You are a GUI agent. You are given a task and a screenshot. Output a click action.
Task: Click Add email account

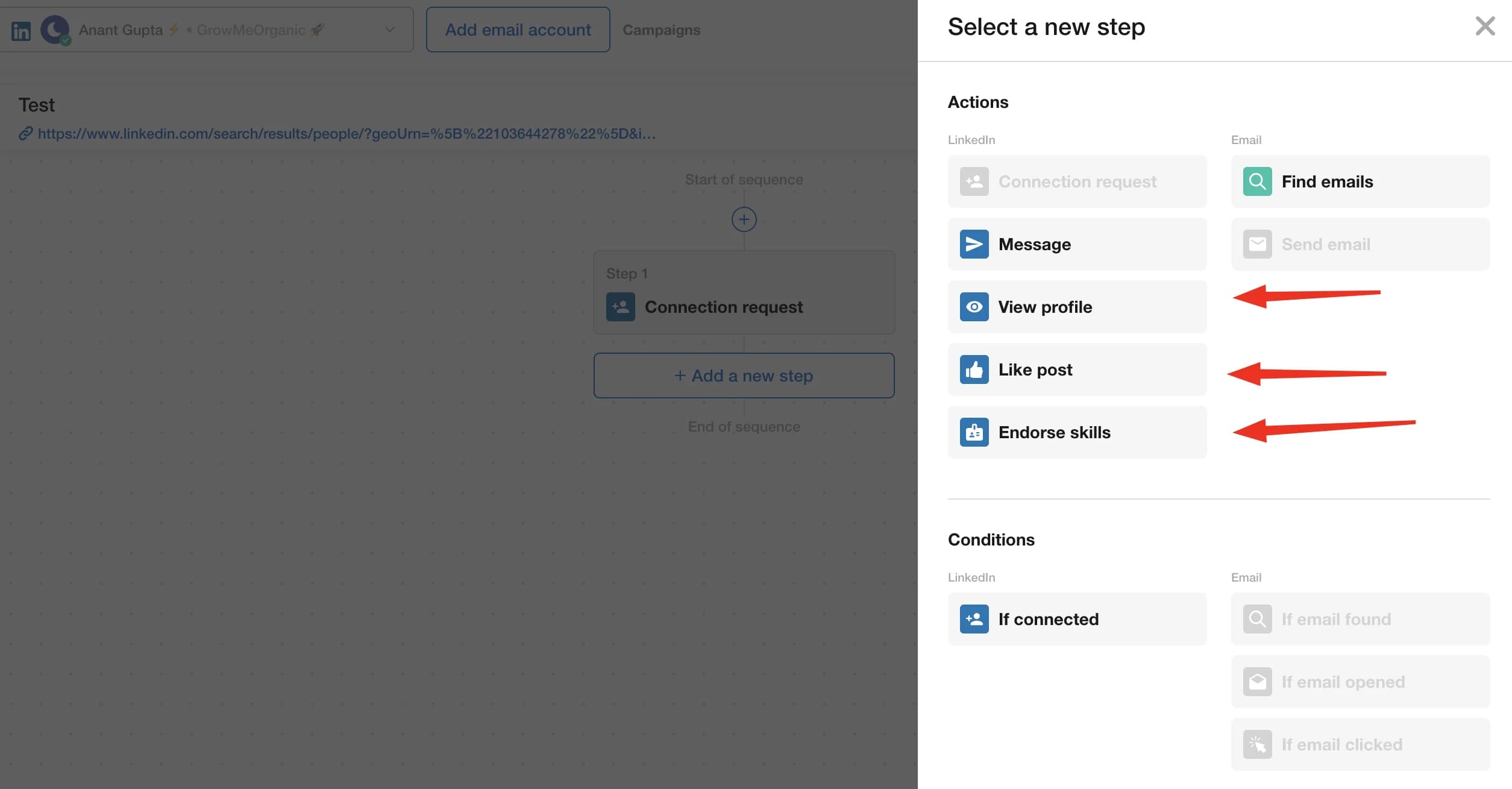[x=518, y=29]
